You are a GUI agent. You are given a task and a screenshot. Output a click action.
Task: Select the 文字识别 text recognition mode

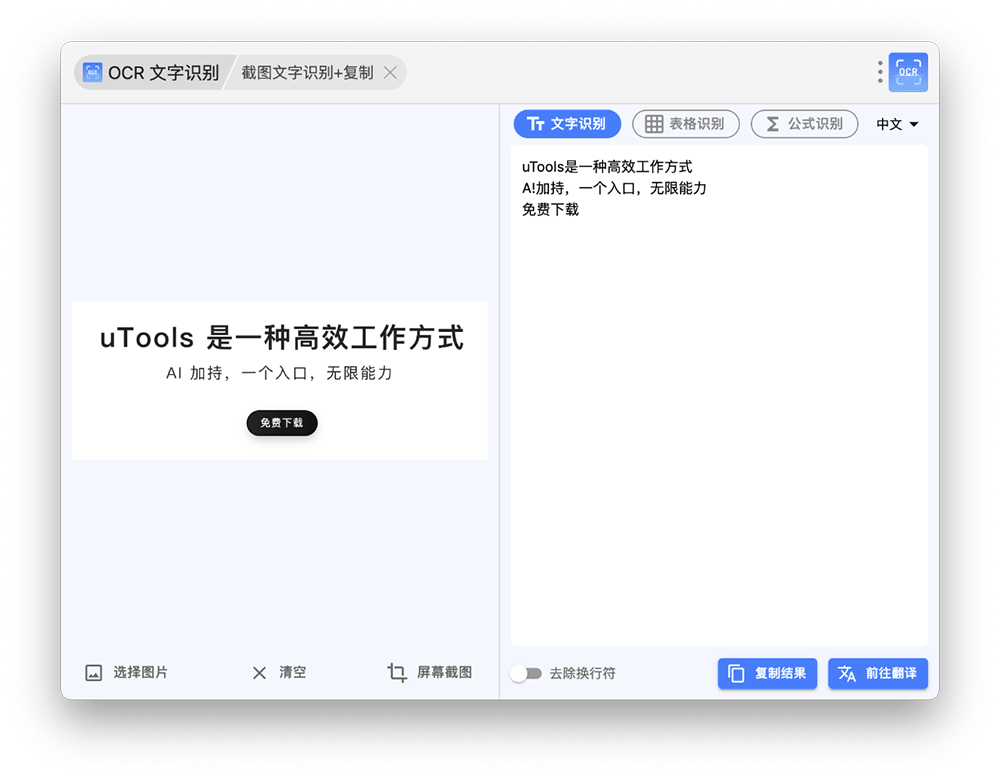pyautogui.click(x=567, y=124)
